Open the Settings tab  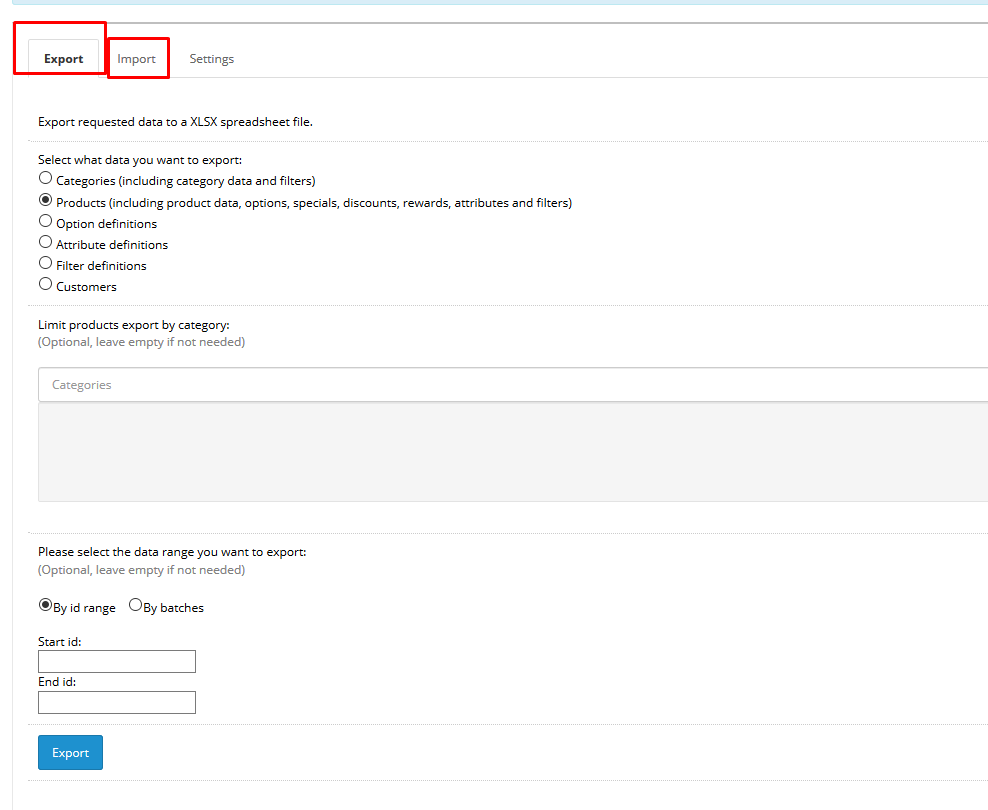coord(211,59)
